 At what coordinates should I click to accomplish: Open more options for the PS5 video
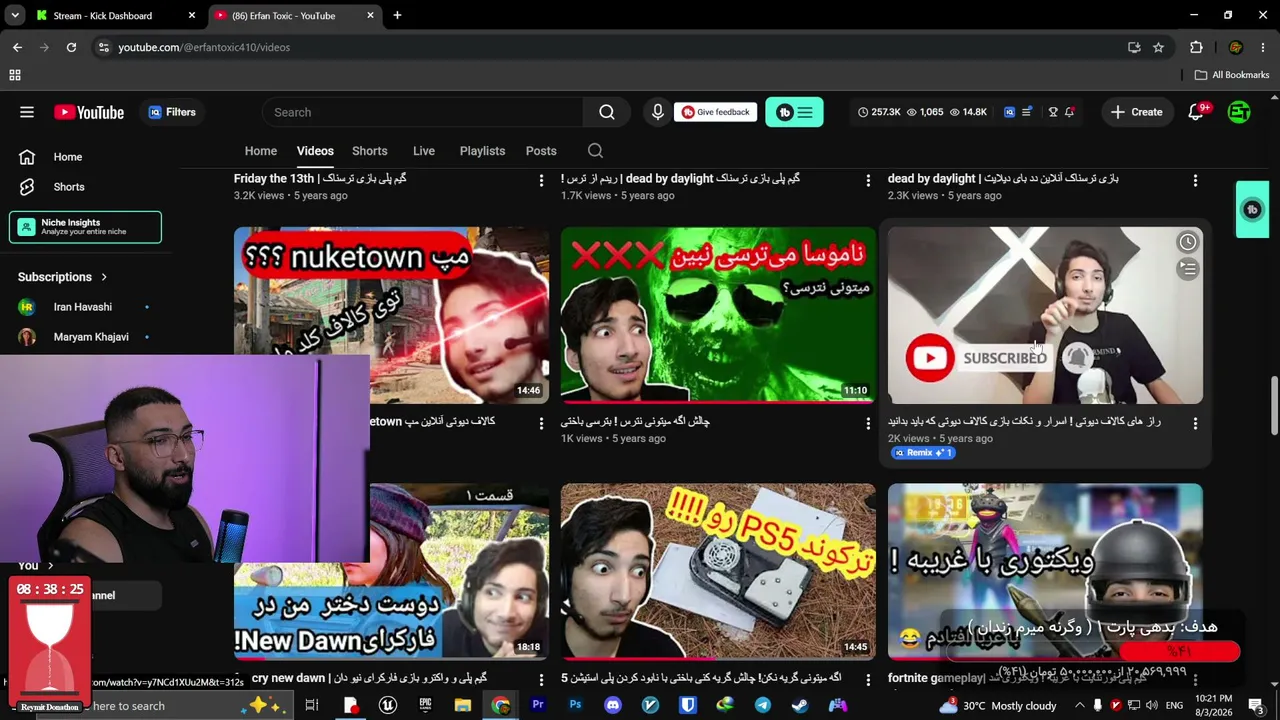tap(868, 680)
